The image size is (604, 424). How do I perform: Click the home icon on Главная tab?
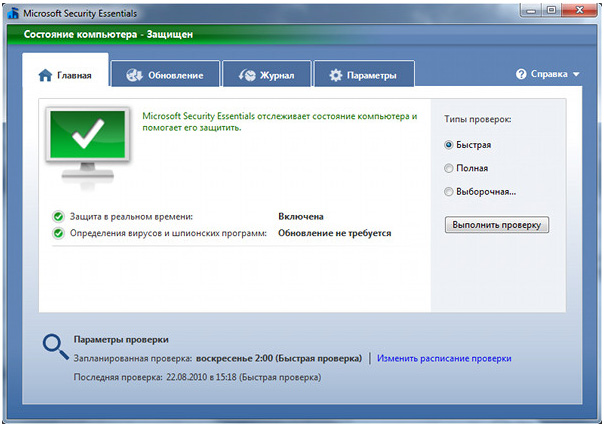45,75
